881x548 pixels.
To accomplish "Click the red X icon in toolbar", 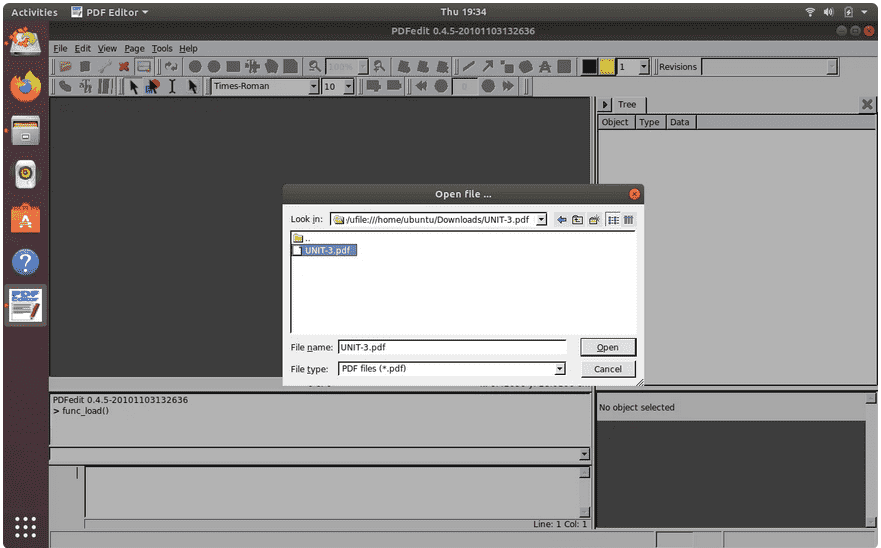I will point(124,66).
